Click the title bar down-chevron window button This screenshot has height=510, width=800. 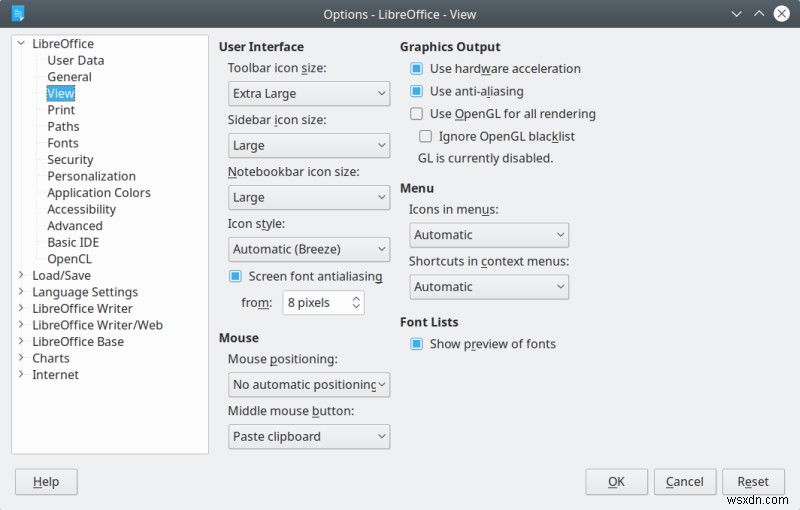pos(736,14)
